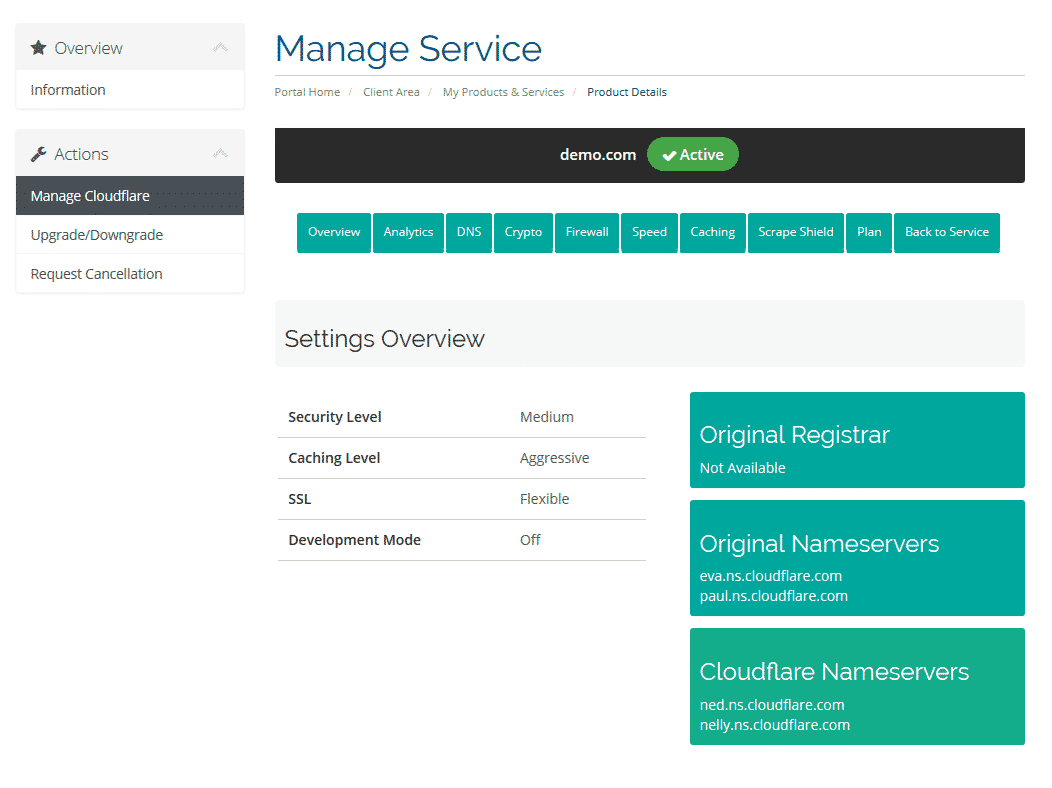Click the green Active status badge
The width and height of the screenshot is (1052, 788).
[x=693, y=154]
